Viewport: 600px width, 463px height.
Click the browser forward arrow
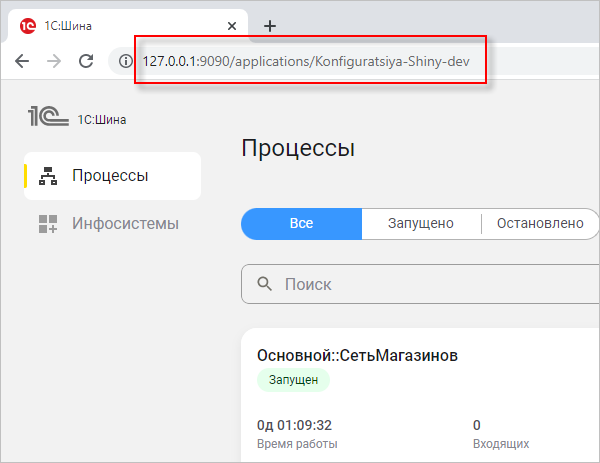tap(54, 61)
